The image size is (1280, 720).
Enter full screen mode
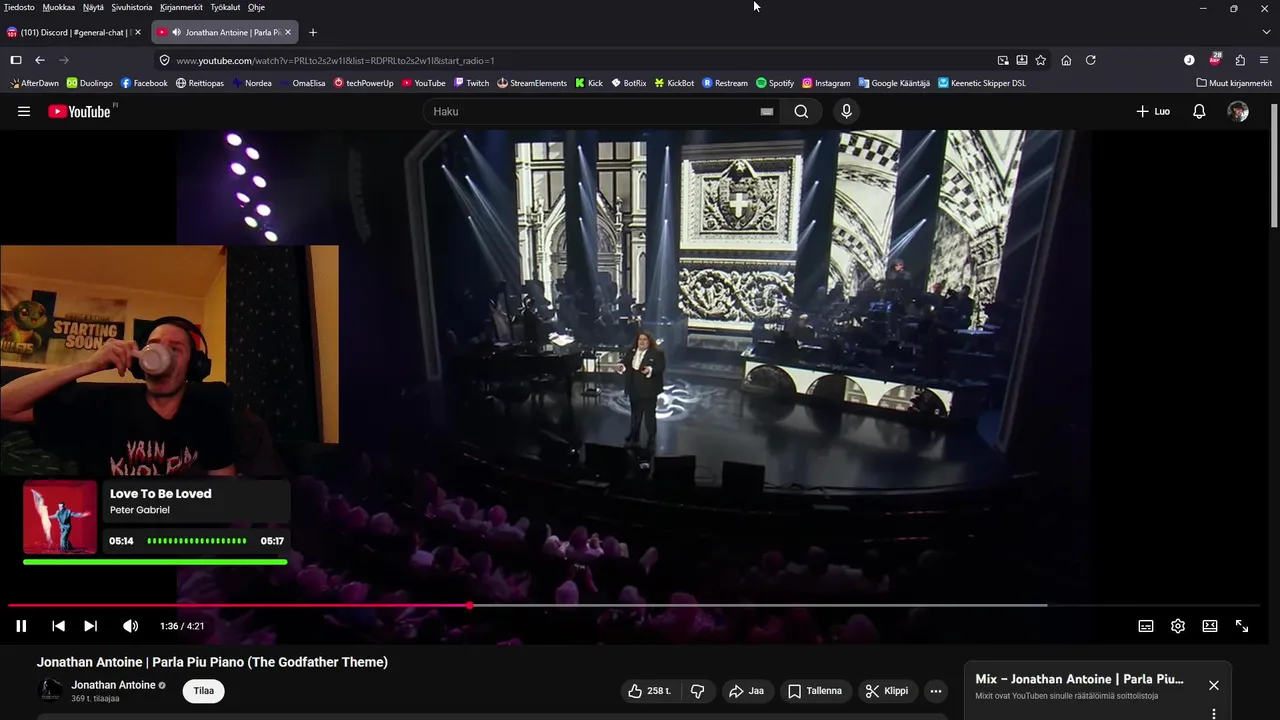[1242, 626]
